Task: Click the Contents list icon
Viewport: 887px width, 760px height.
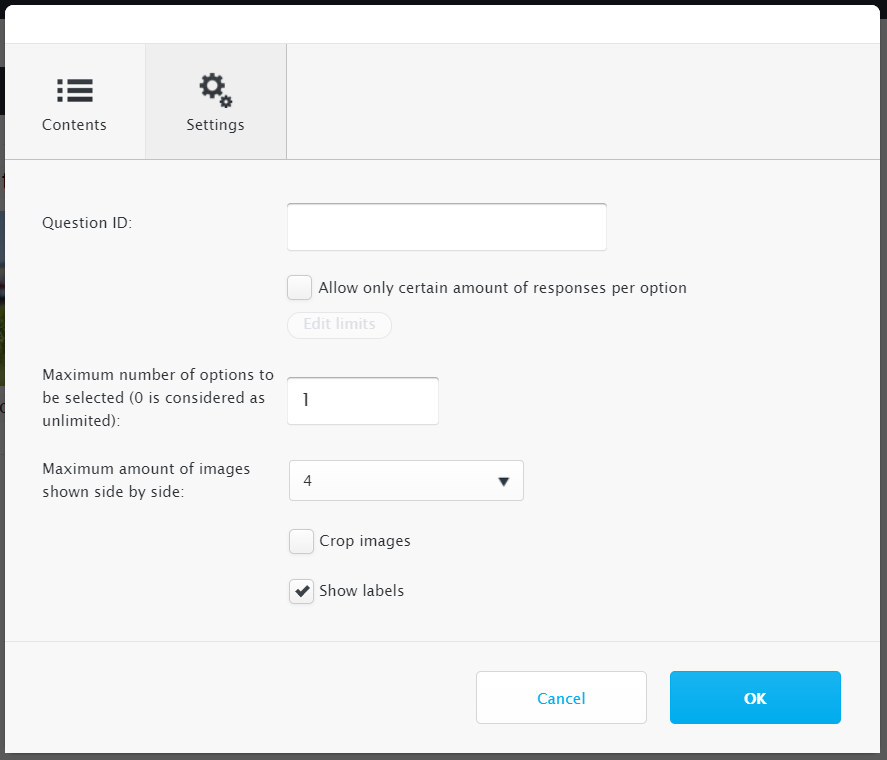Action: pos(75,91)
